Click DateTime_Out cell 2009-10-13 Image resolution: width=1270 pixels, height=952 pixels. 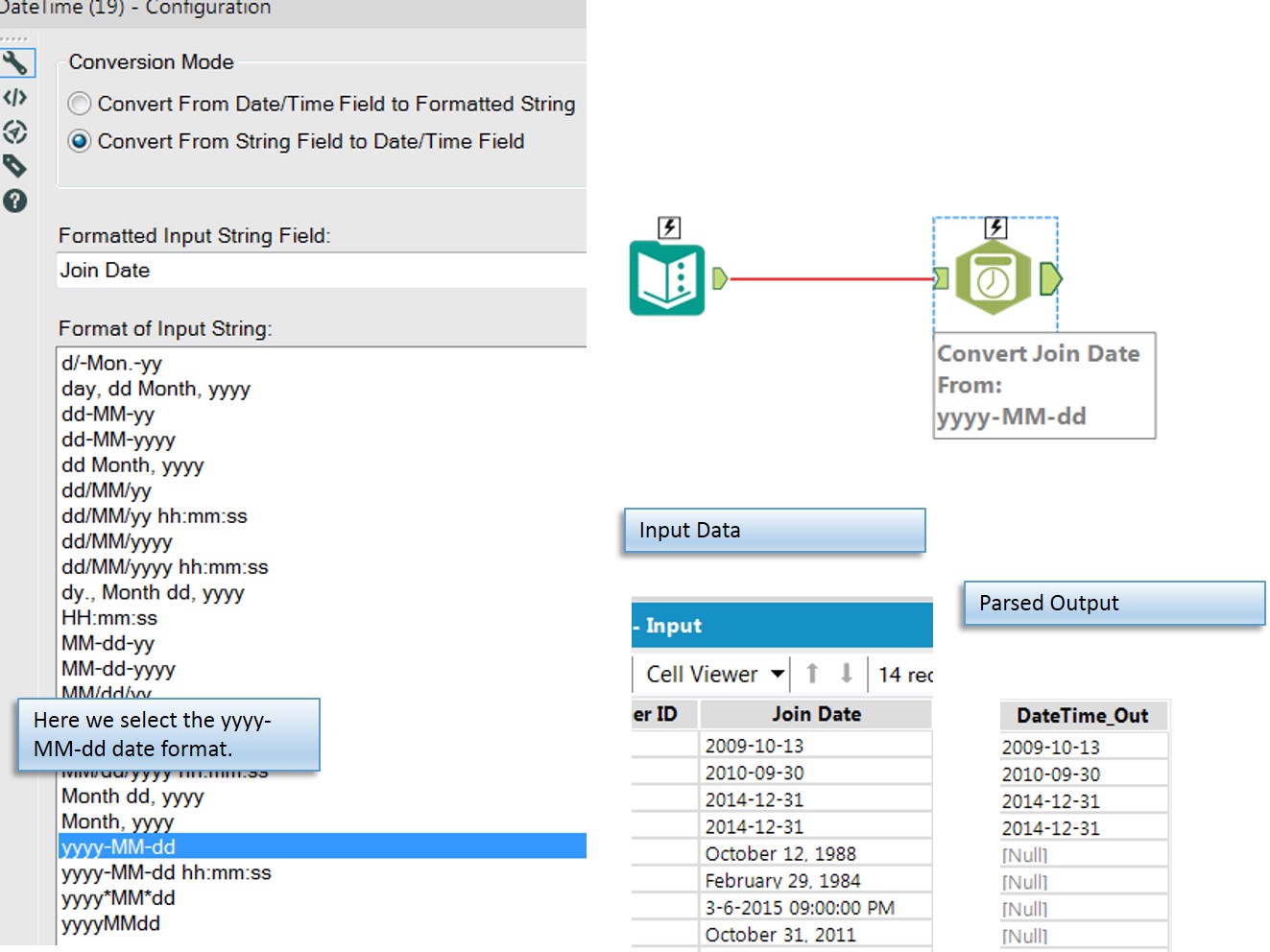click(1084, 747)
